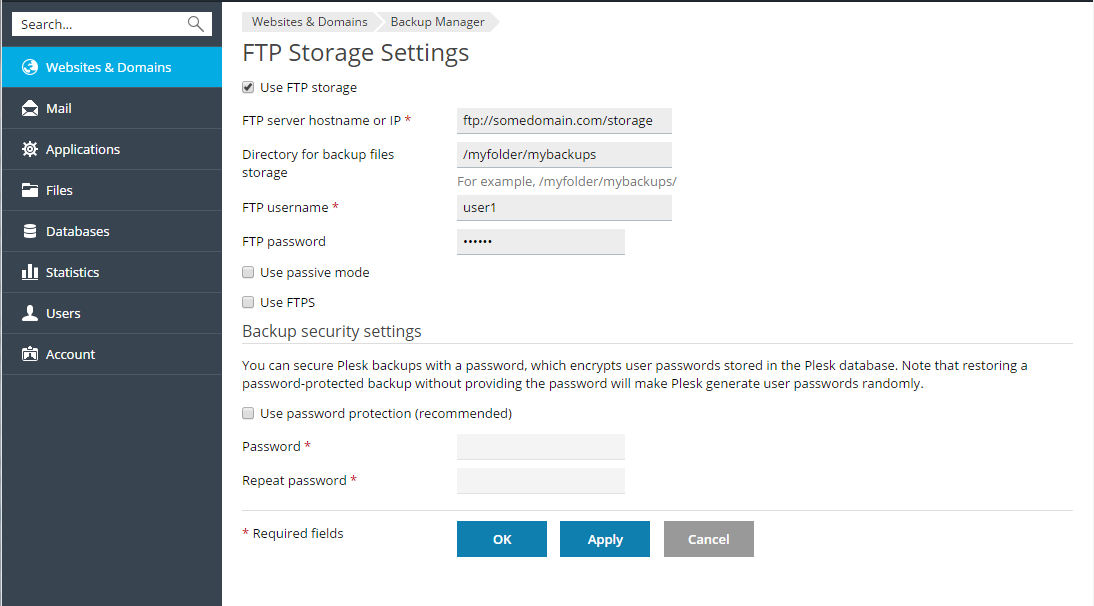Click the search magnifier icon
The height and width of the screenshot is (606, 1094).
pyautogui.click(x=195, y=24)
